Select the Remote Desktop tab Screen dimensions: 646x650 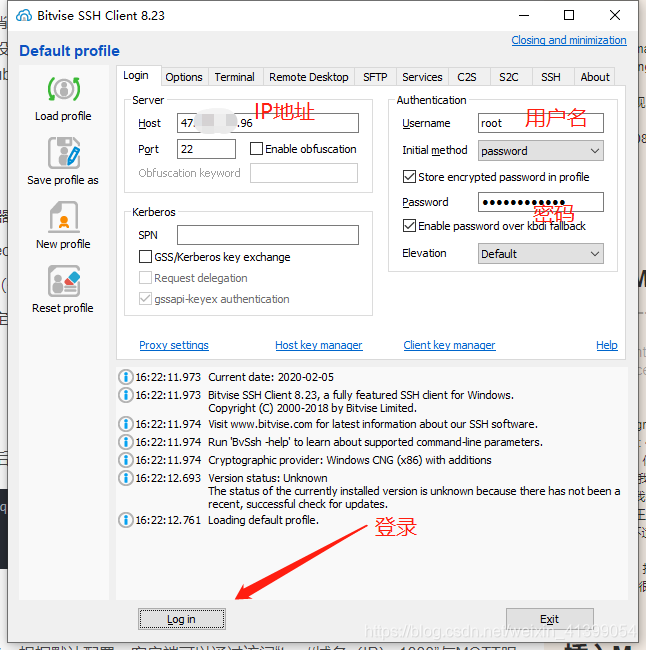coord(309,77)
